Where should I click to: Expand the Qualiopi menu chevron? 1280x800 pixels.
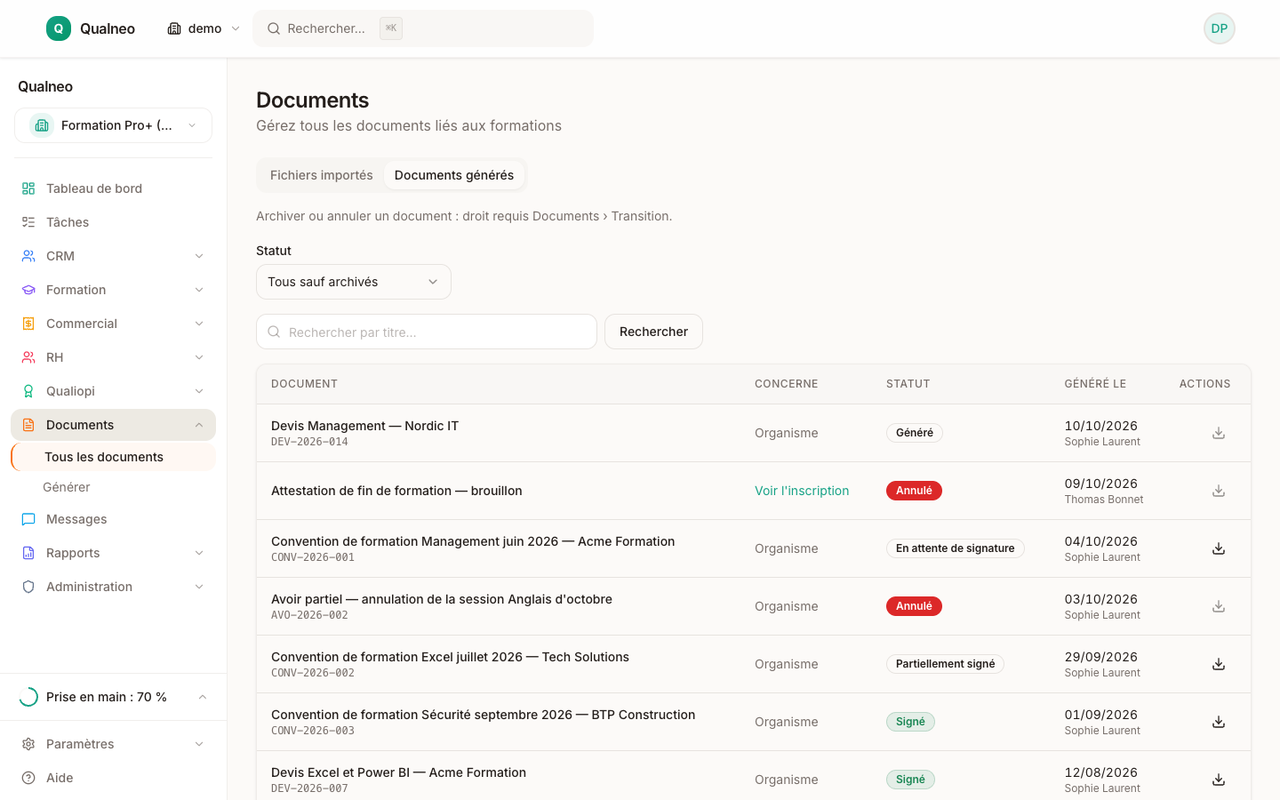199,391
